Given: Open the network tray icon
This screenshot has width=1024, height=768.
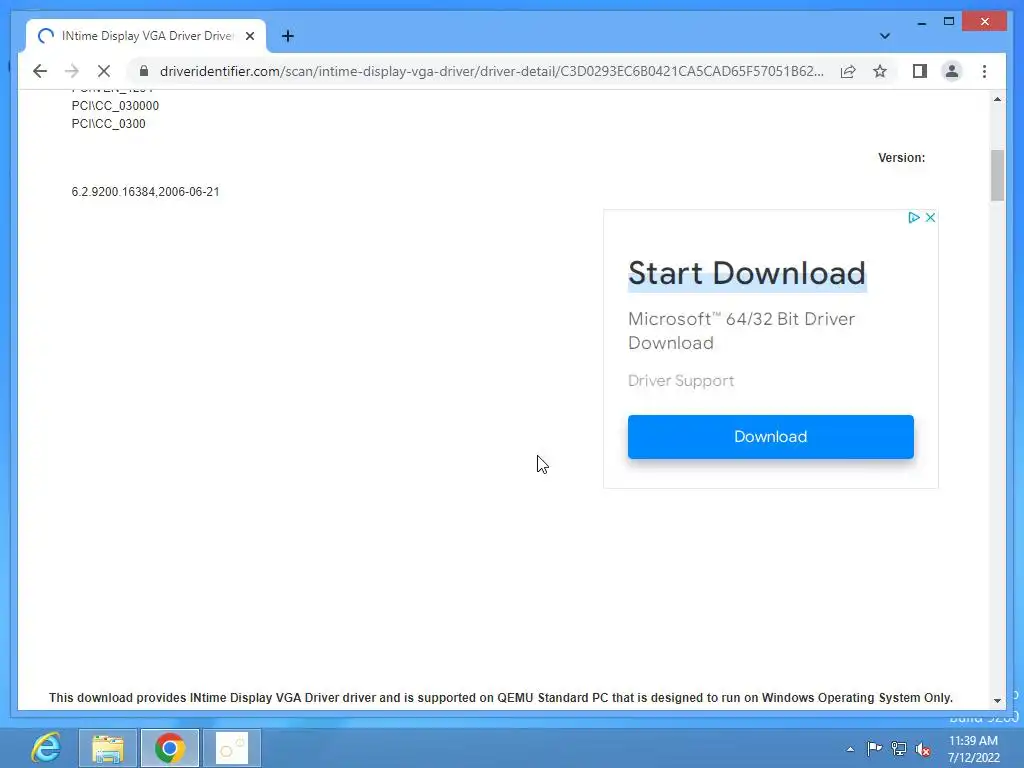Looking at the screenshot, I should [x=899, y=749].
